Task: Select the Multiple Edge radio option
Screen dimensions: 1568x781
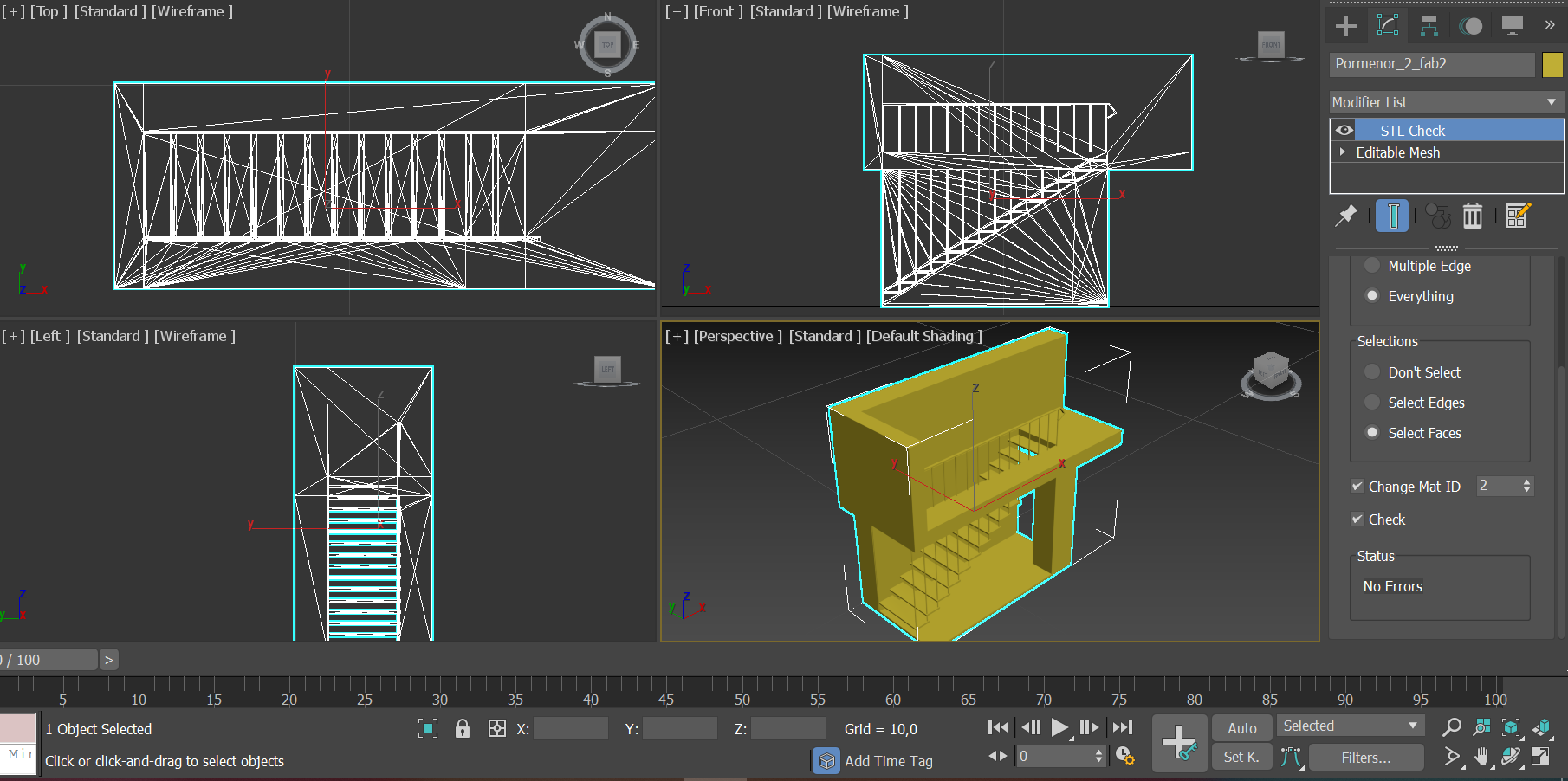Action: tap(1371, 266)
